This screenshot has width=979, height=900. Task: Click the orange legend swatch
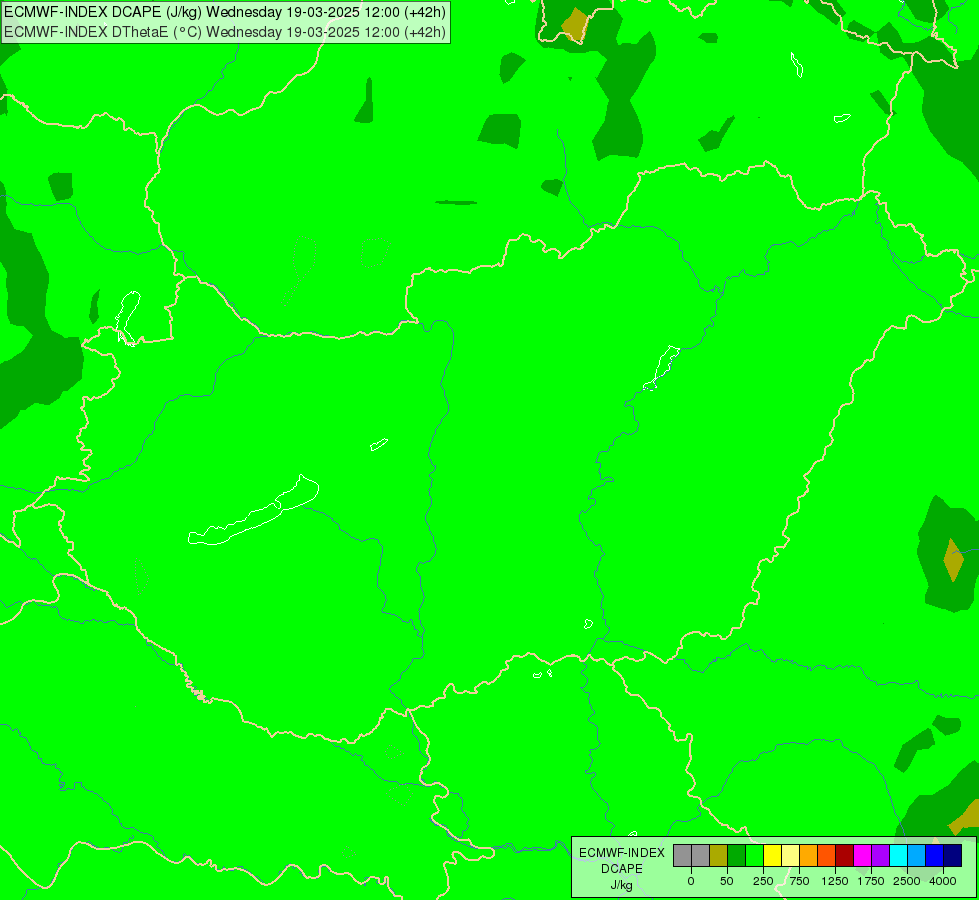tap(809, 856)
